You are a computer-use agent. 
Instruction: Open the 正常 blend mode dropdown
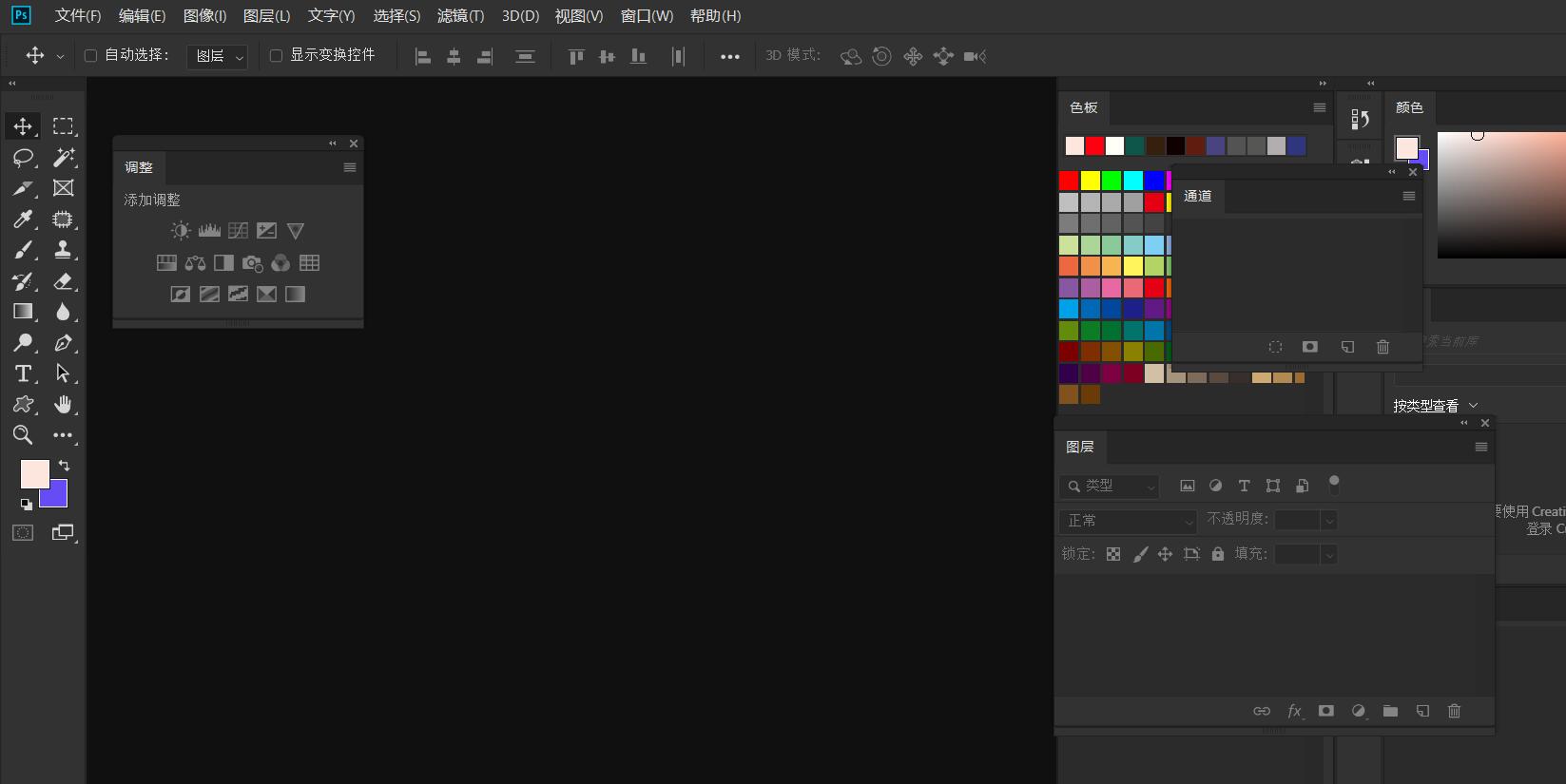click(1128, 521)
